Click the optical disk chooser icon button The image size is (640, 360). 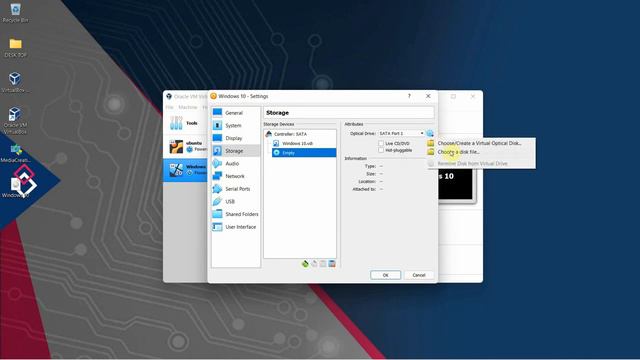pos(430,133)
